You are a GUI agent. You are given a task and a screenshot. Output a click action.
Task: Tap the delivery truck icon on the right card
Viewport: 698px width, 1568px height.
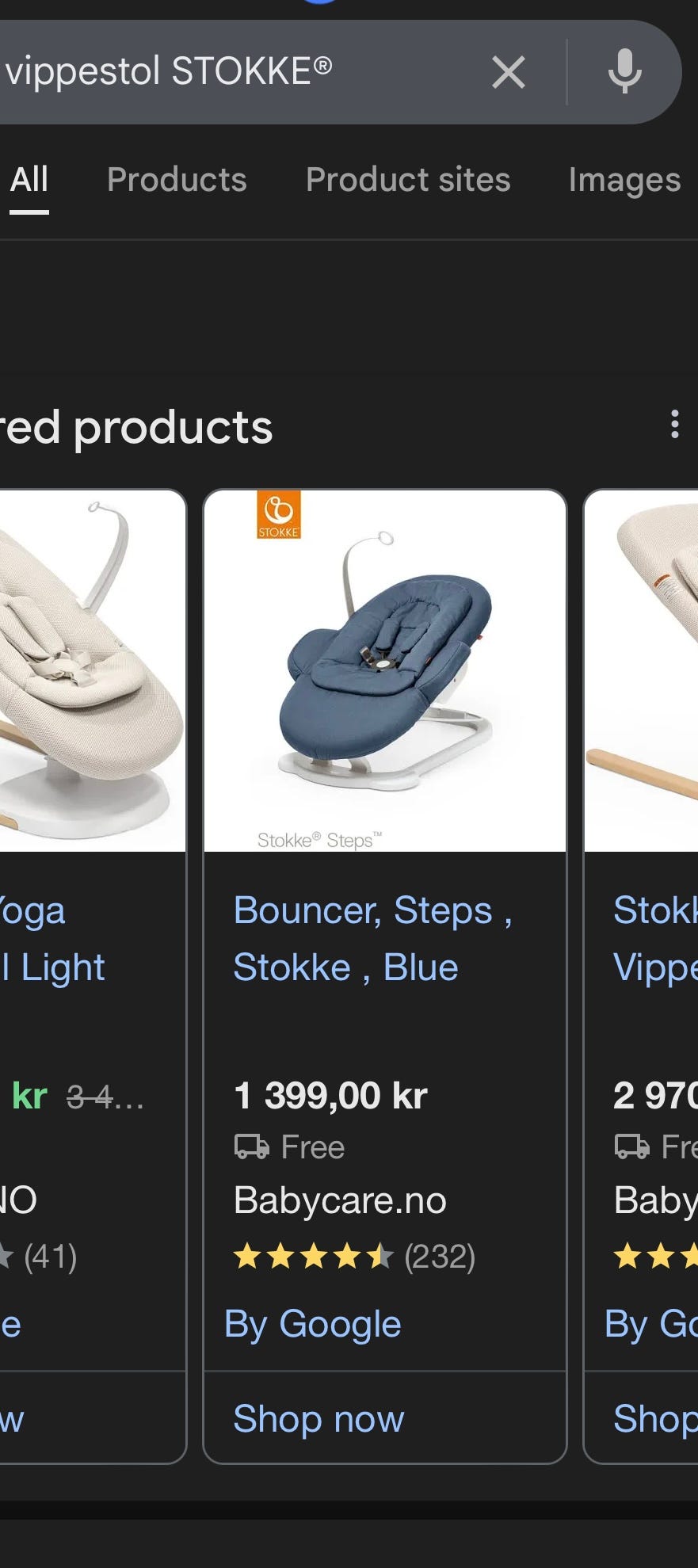(632, 1146)
